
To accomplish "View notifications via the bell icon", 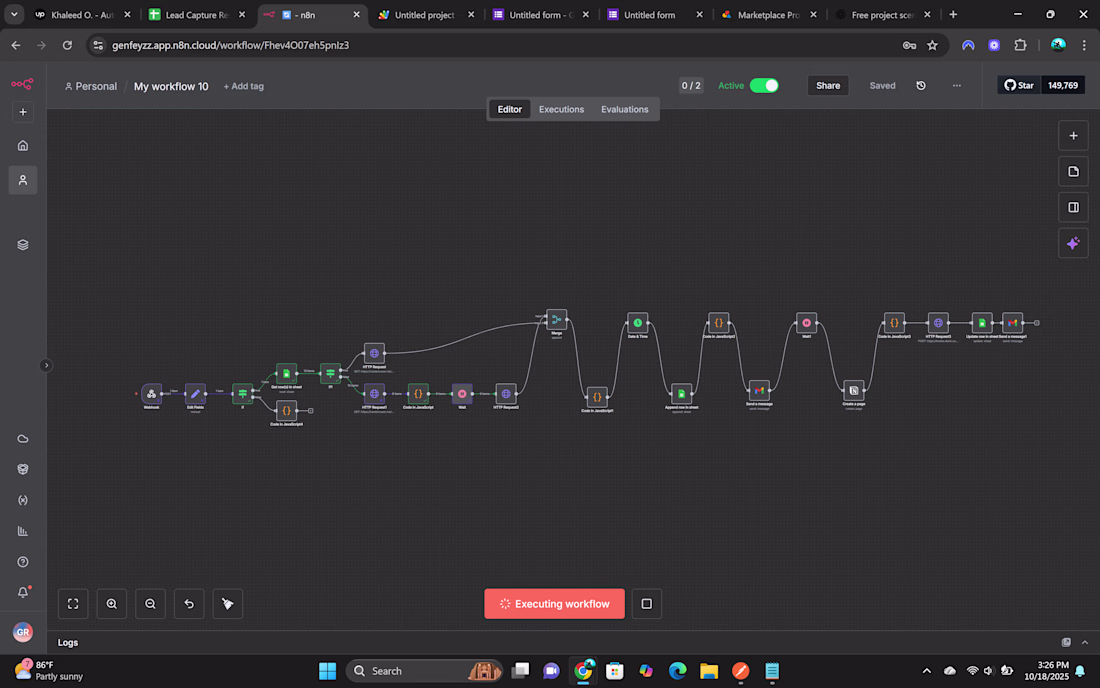I will tap(23, 593).
